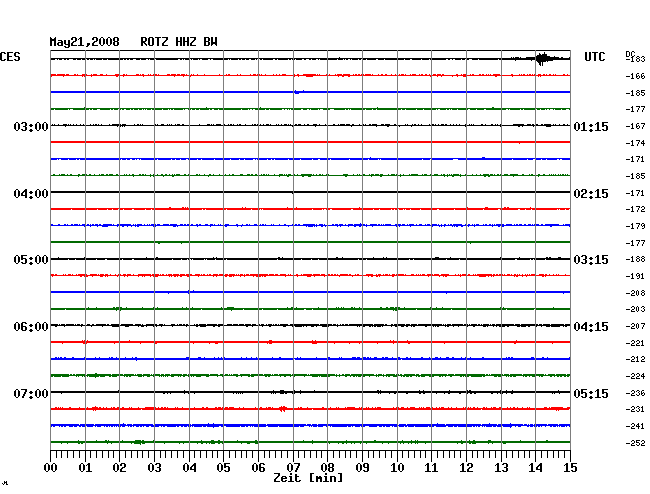This screenshot has height=494, width=650.
Task: Select the 05:15 UTC time label
Action: coord(591,393)
